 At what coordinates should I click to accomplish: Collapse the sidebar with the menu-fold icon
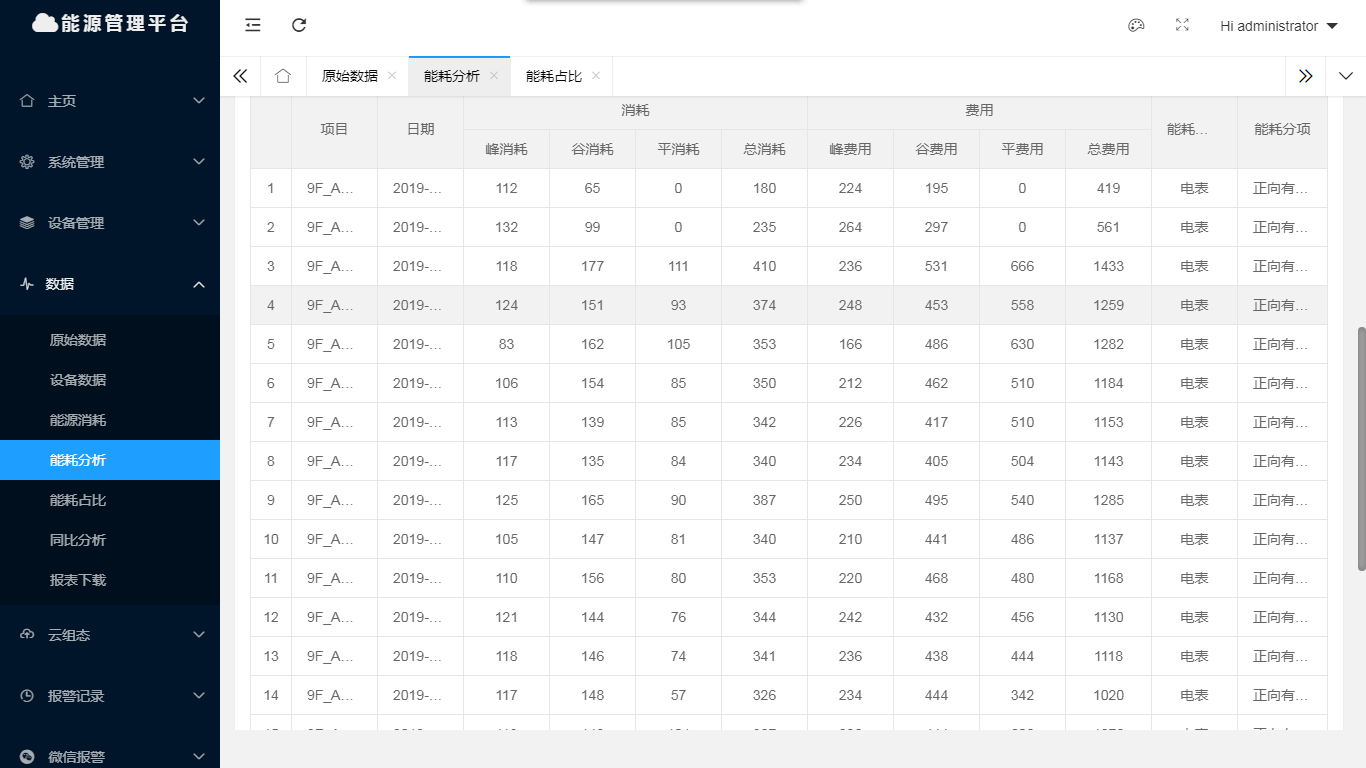tap(253, 26)
